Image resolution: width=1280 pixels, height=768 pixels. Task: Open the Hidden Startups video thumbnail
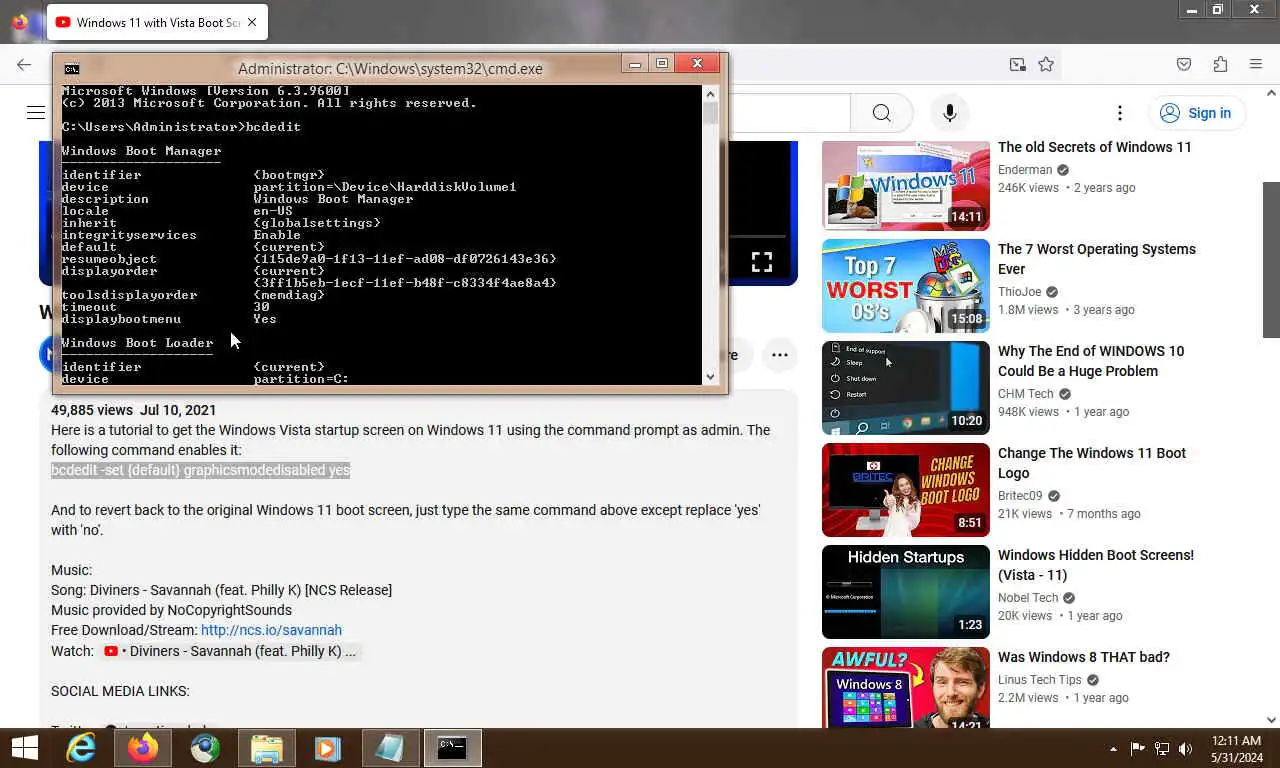(x=906, y=593)
